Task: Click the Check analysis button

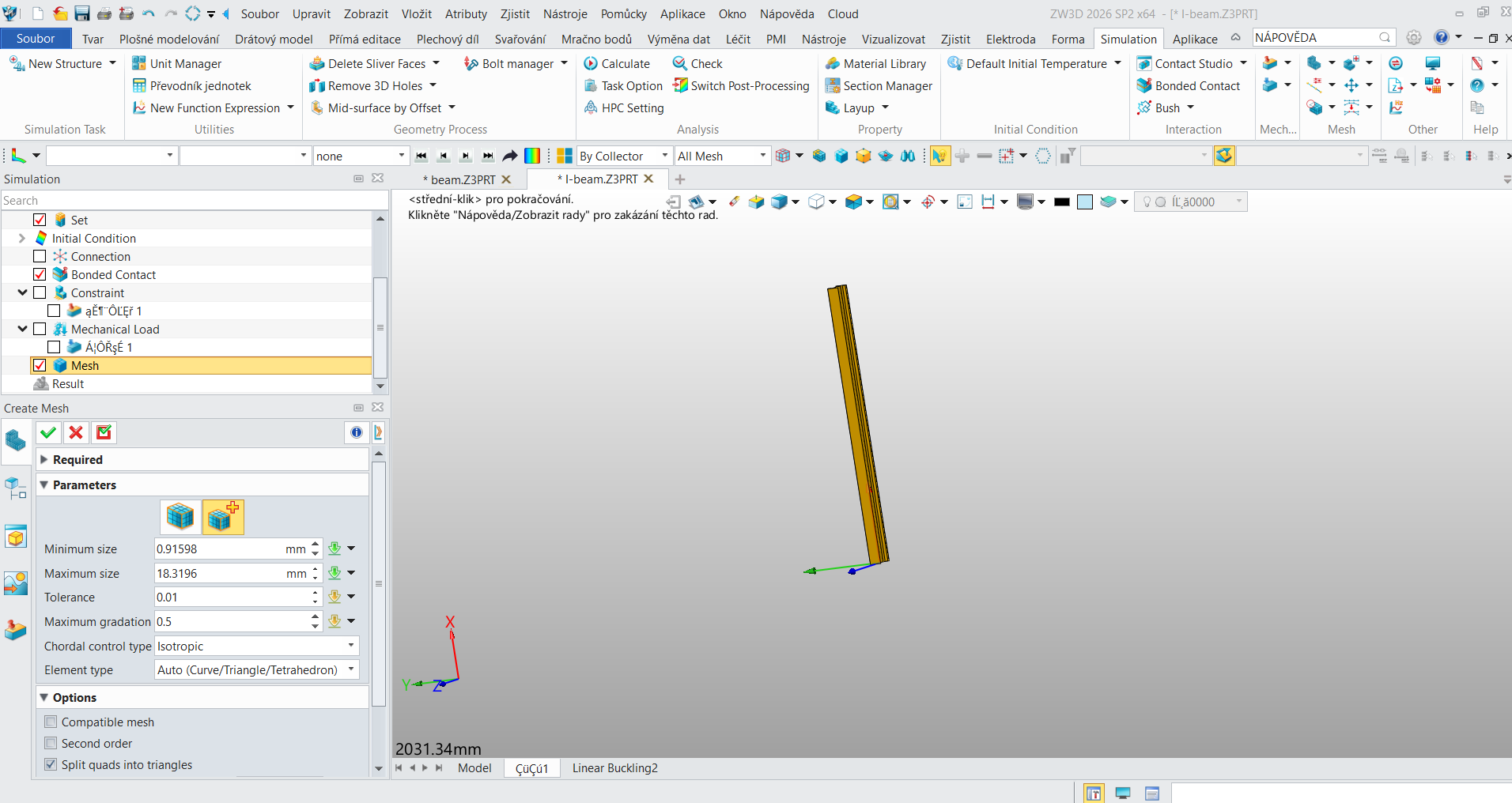Action: 697,63
